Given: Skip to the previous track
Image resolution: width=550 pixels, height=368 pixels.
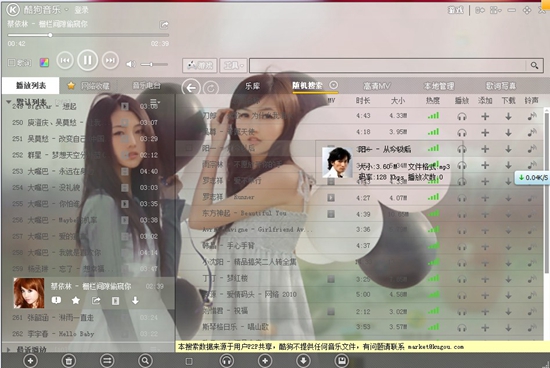Looking at the screenshot, I should [x=65, y=60].
